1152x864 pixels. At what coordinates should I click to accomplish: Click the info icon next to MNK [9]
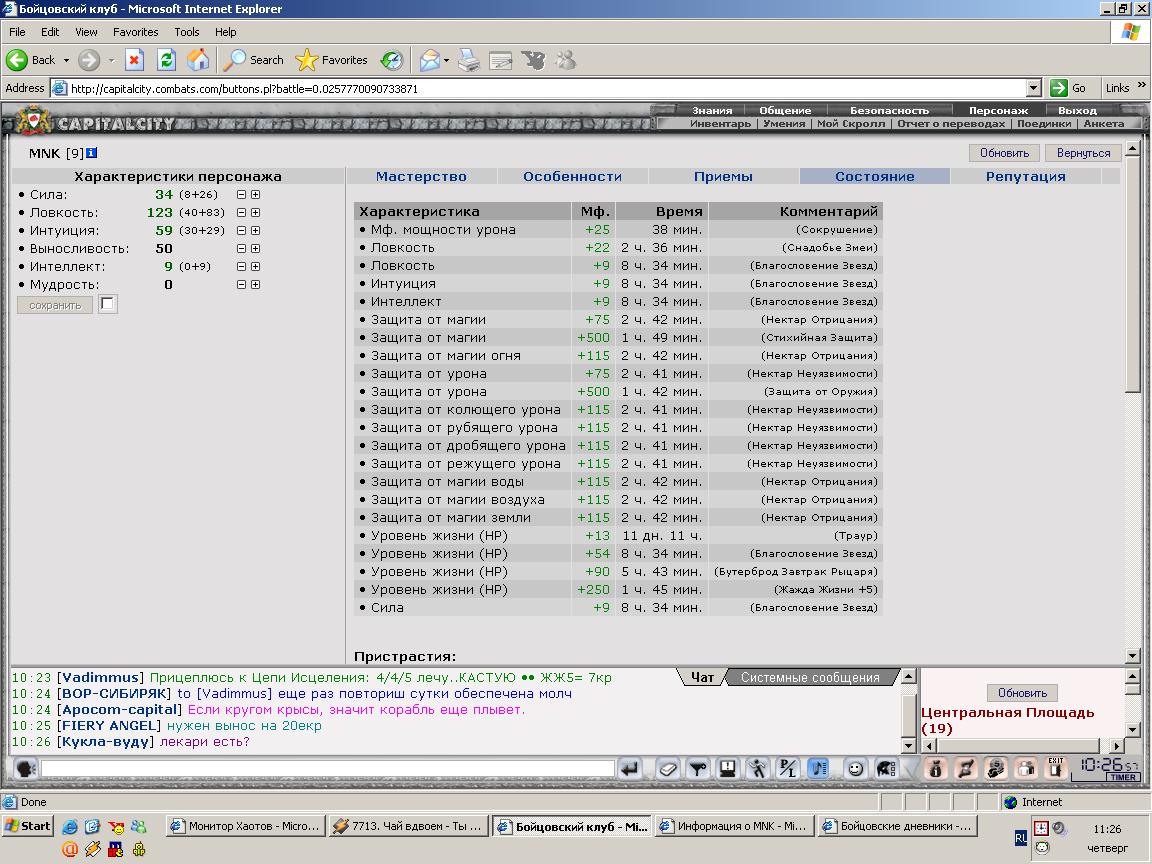[x=91, y=153]
